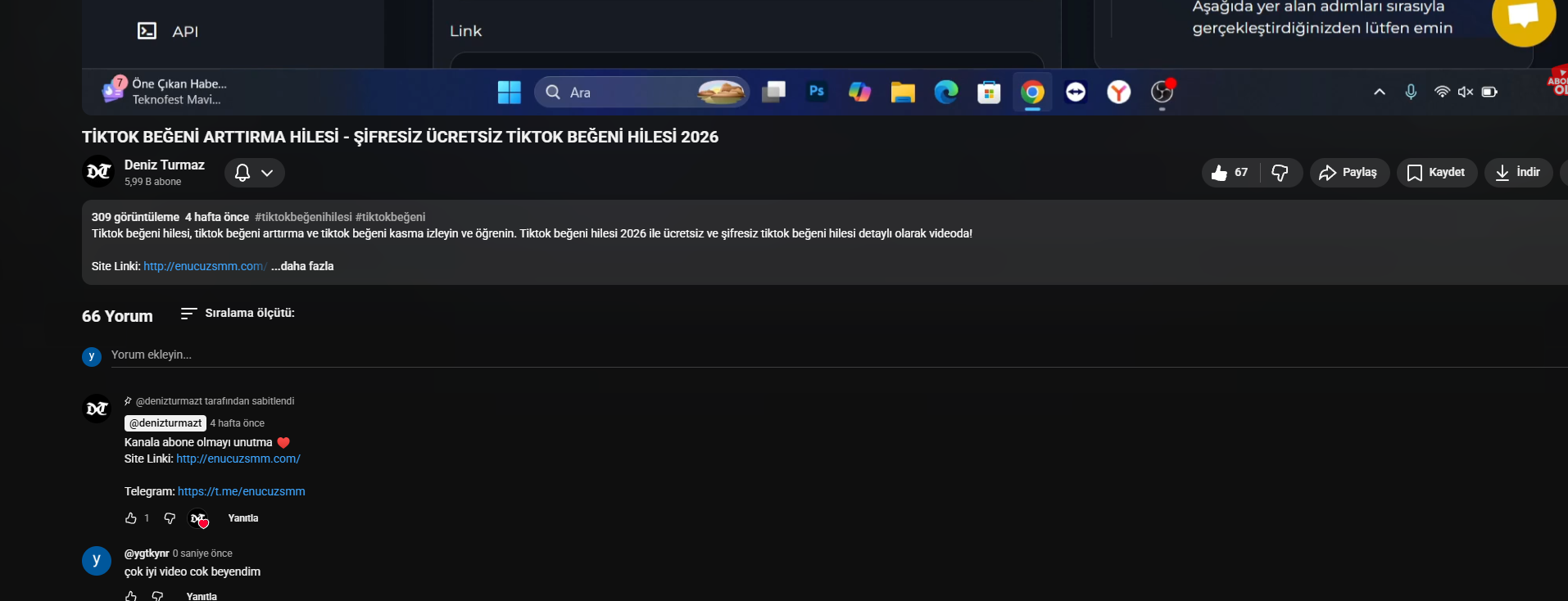Follow the enucuzsmm.com link in the description

click(205, 266)
